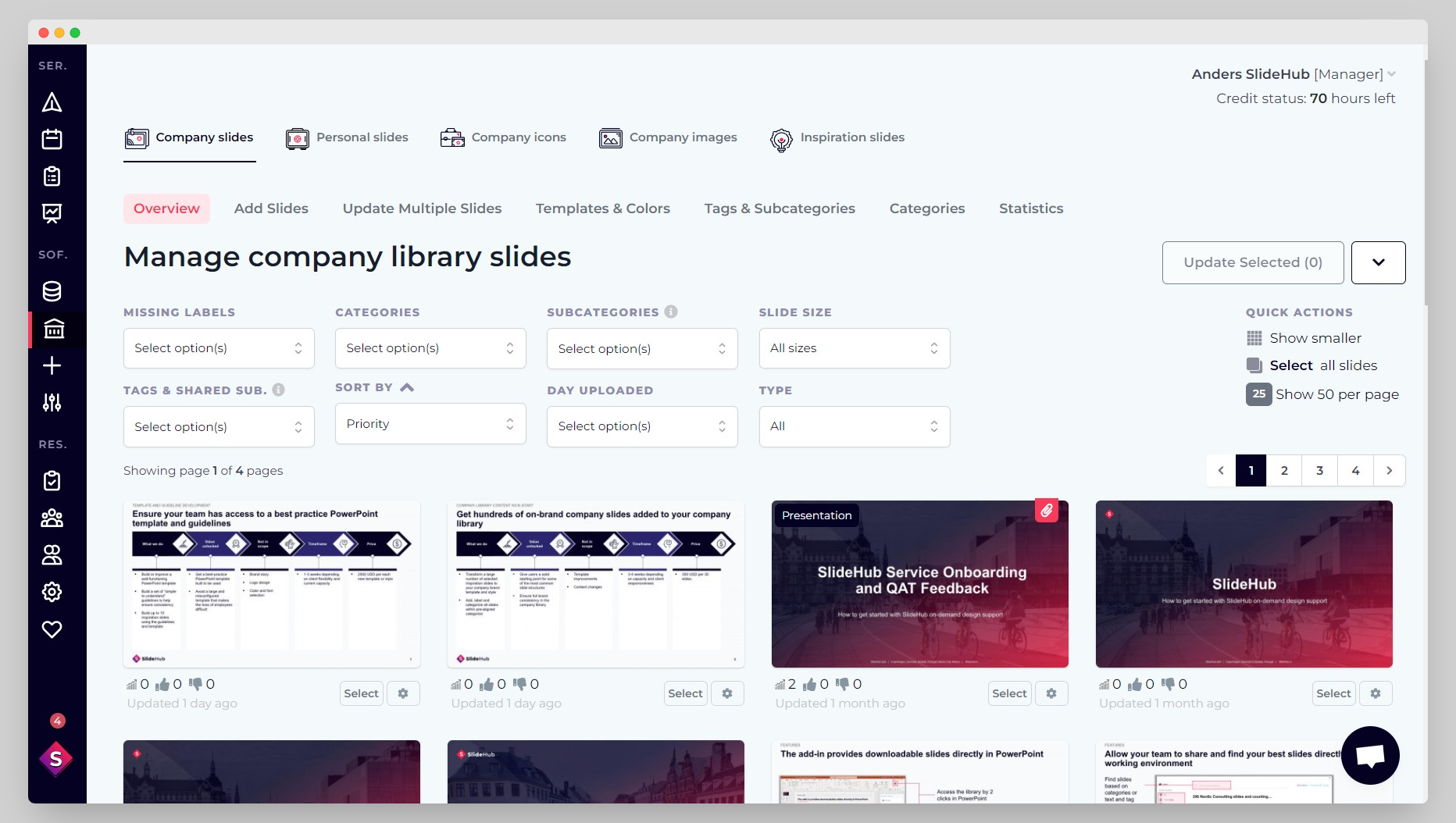
Task: Open the Templates & Colors tab
Action: click(603, 208)
